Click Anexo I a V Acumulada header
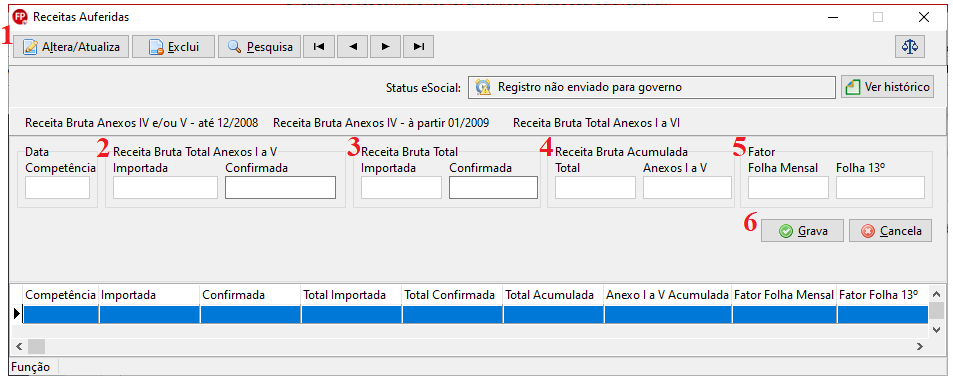953x383 pixels. point(668,295)
